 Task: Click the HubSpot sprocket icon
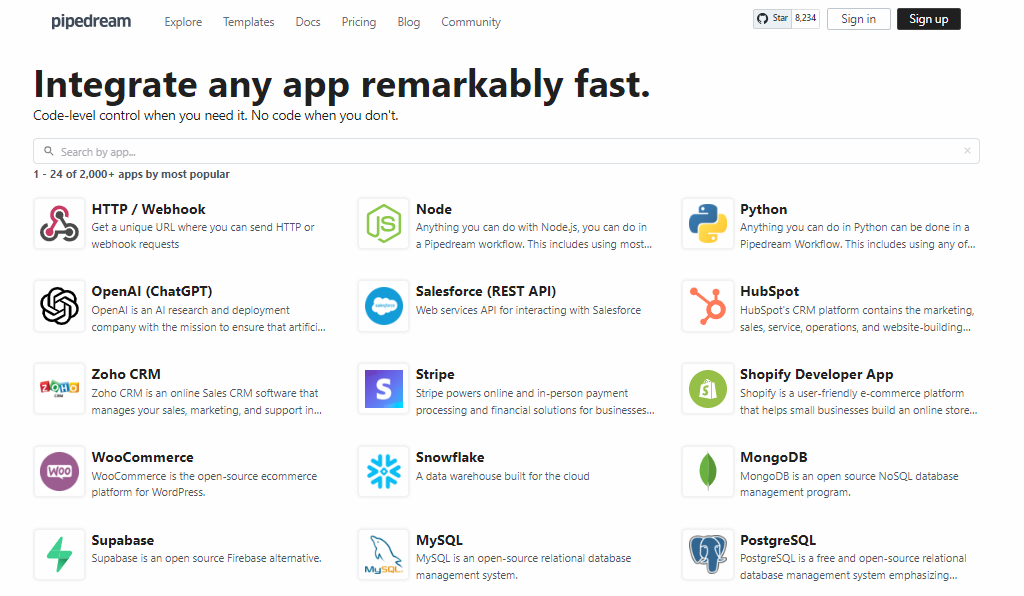coord(708,306)
